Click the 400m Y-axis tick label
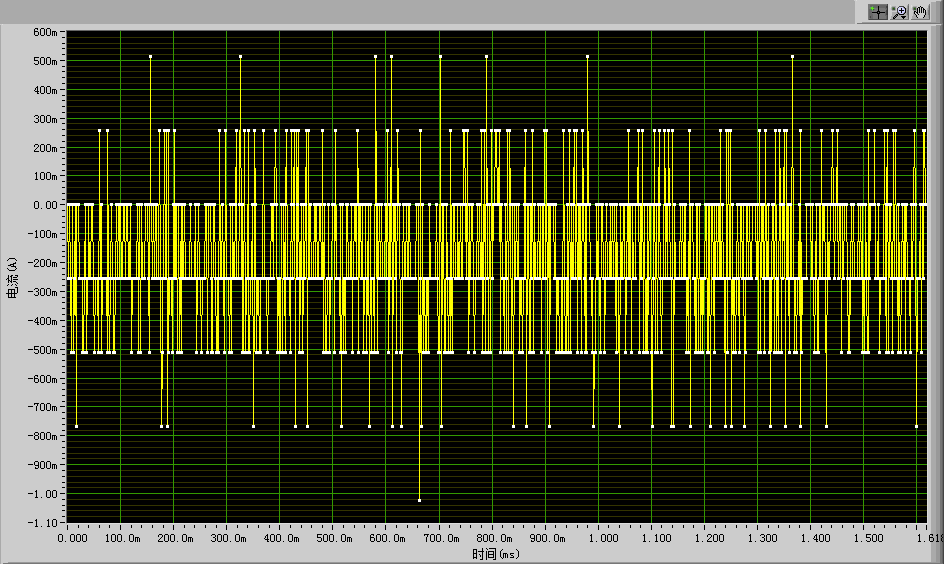The width and height of the screenshot is (944, 564). click(x=45, y=90)
